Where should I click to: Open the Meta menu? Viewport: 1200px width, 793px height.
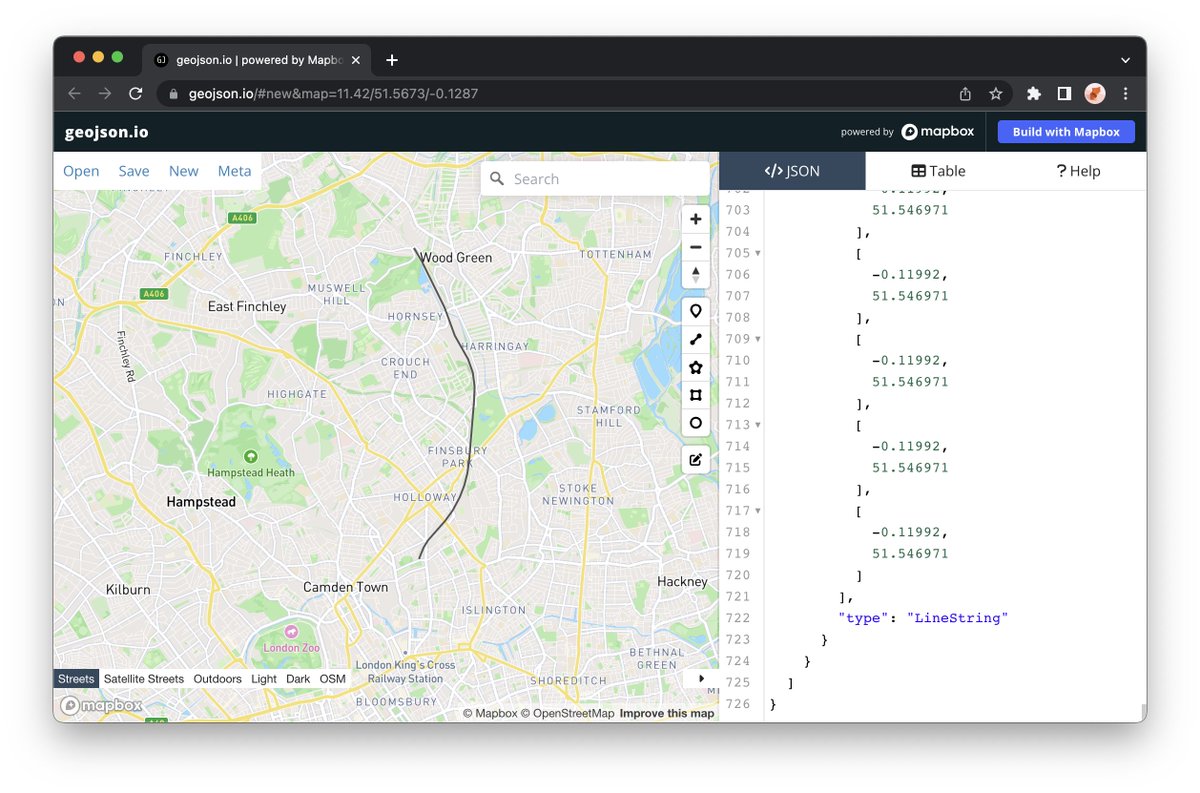[235, 171]
